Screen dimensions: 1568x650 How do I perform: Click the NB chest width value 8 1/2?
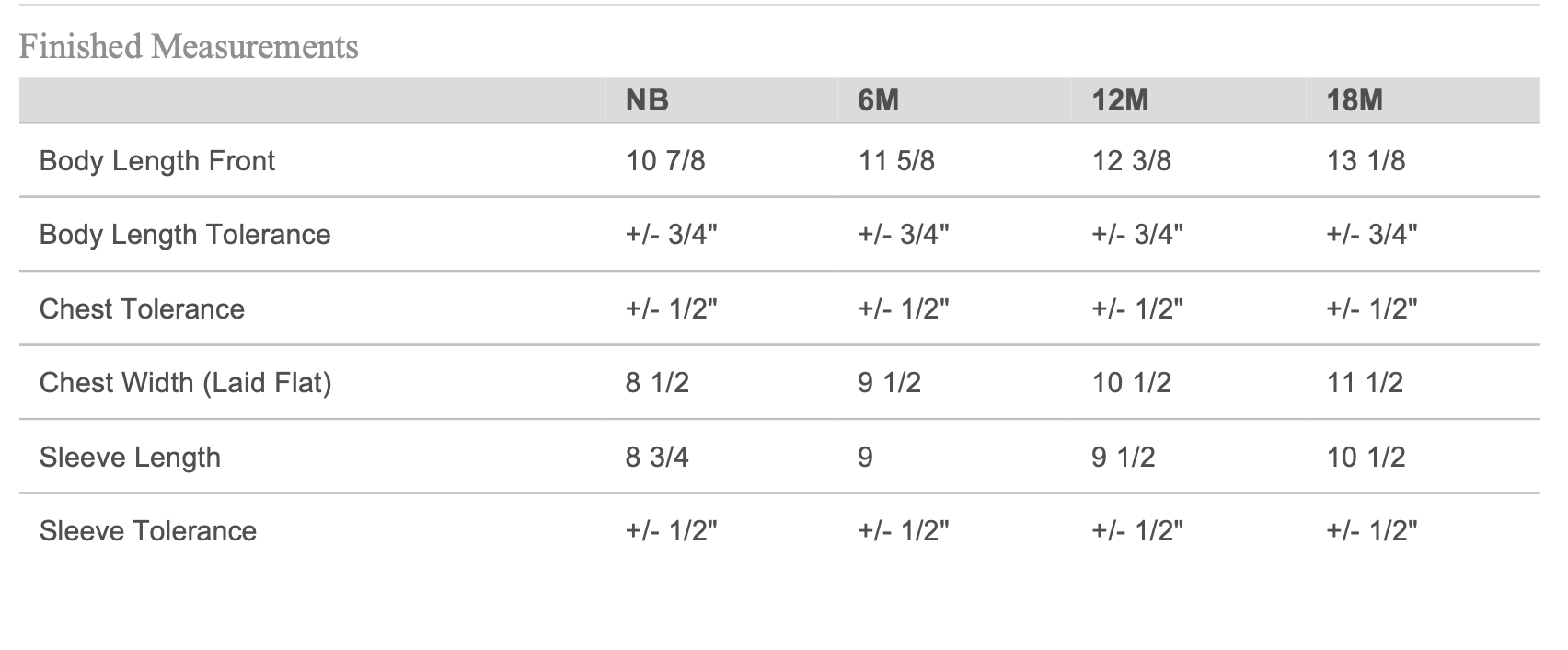pyautogui.click(x=657, y=383)
